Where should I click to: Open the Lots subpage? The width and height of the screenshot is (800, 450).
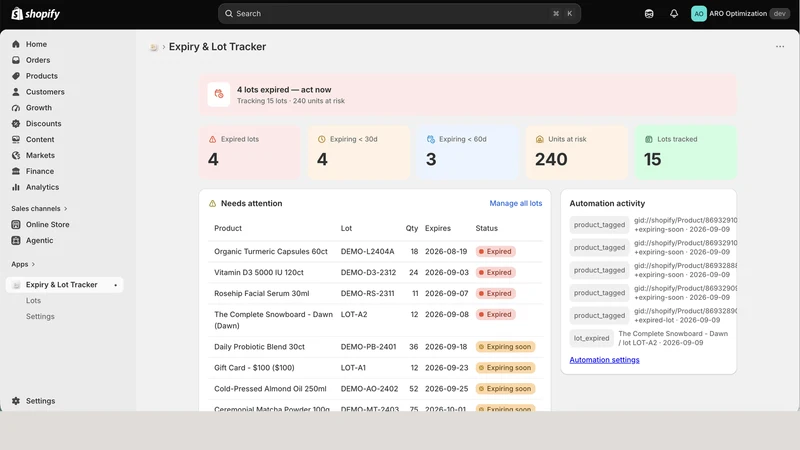click(33, 301)
